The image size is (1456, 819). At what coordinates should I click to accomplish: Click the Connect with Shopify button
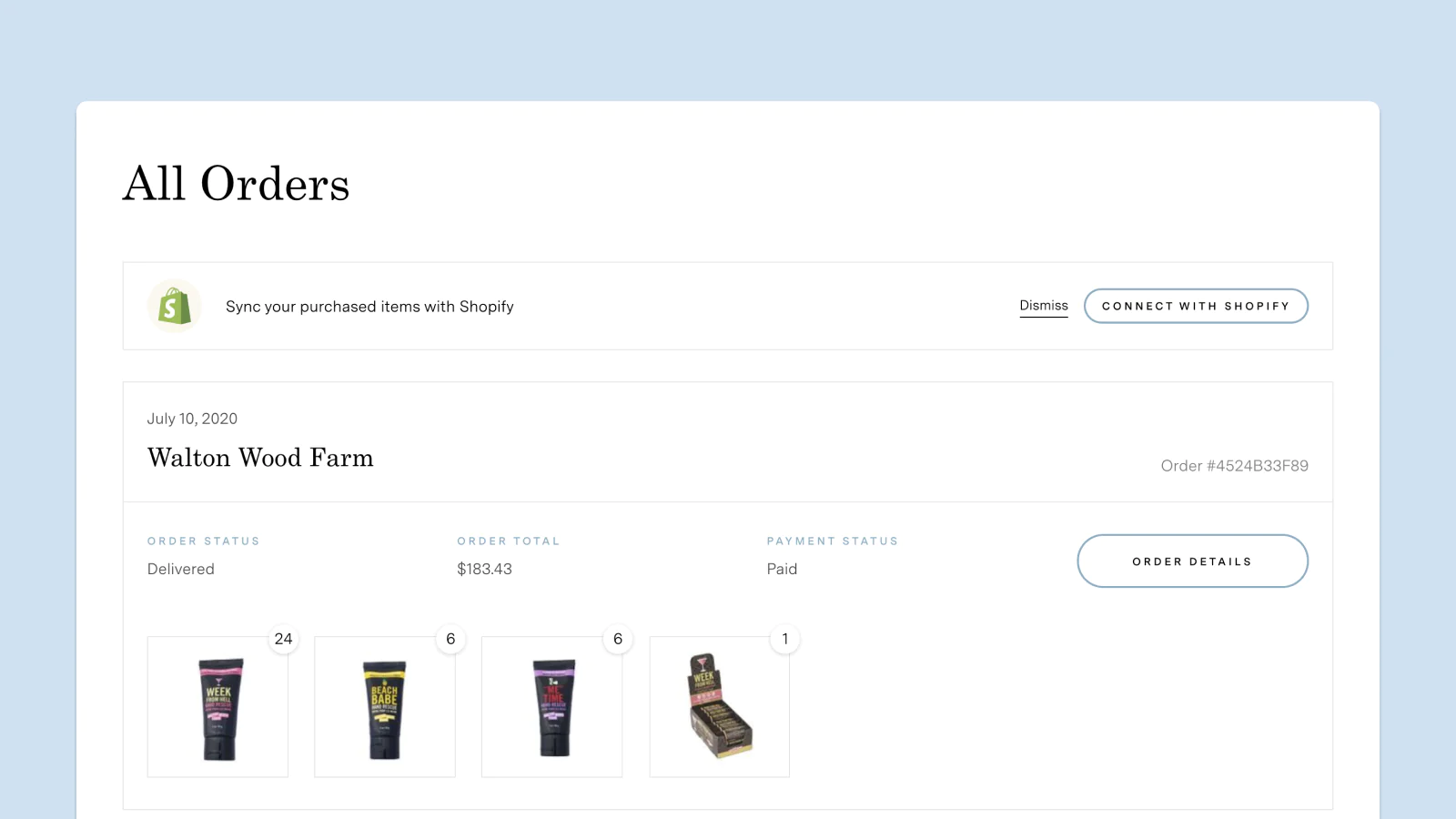(x=1196, y=306)
